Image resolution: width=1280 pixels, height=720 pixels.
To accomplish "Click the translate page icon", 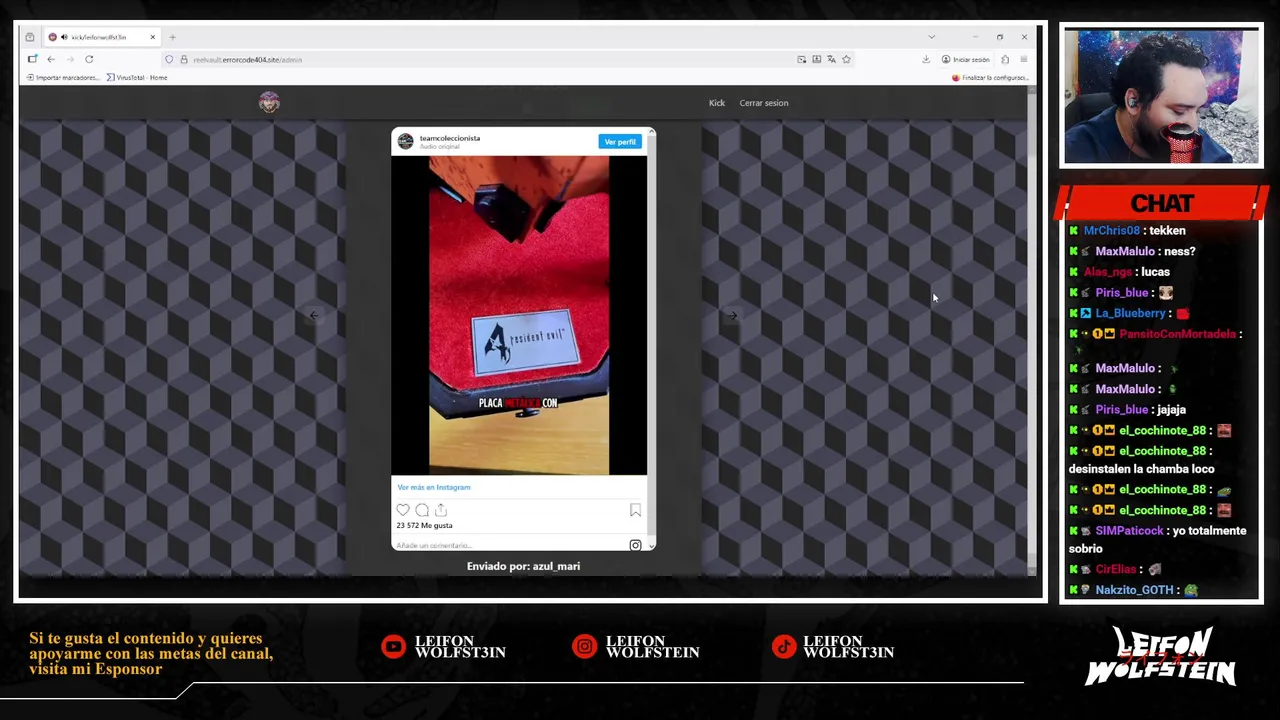I will click(831, 59).
